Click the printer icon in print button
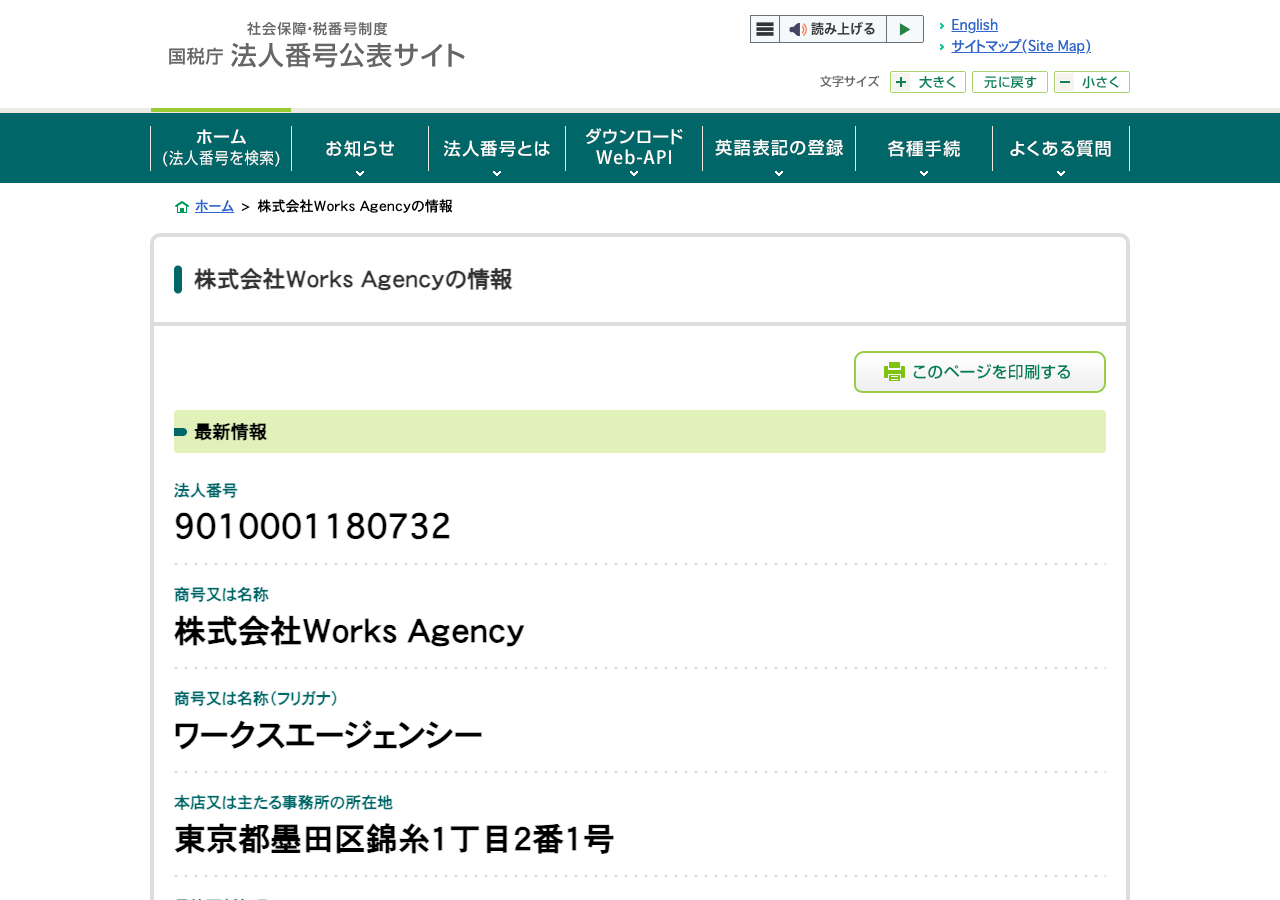Screen dimensions: 1280x900 pos(894,372)
